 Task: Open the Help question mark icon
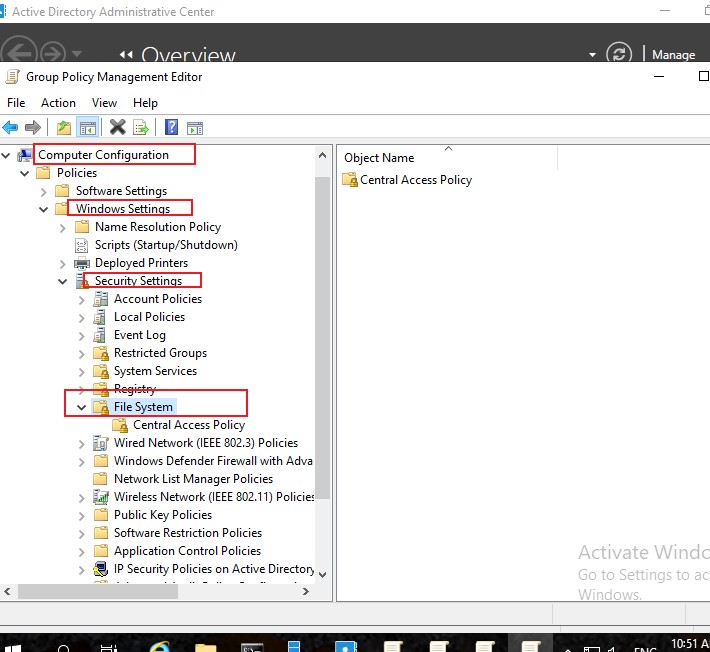coord(172,127)
